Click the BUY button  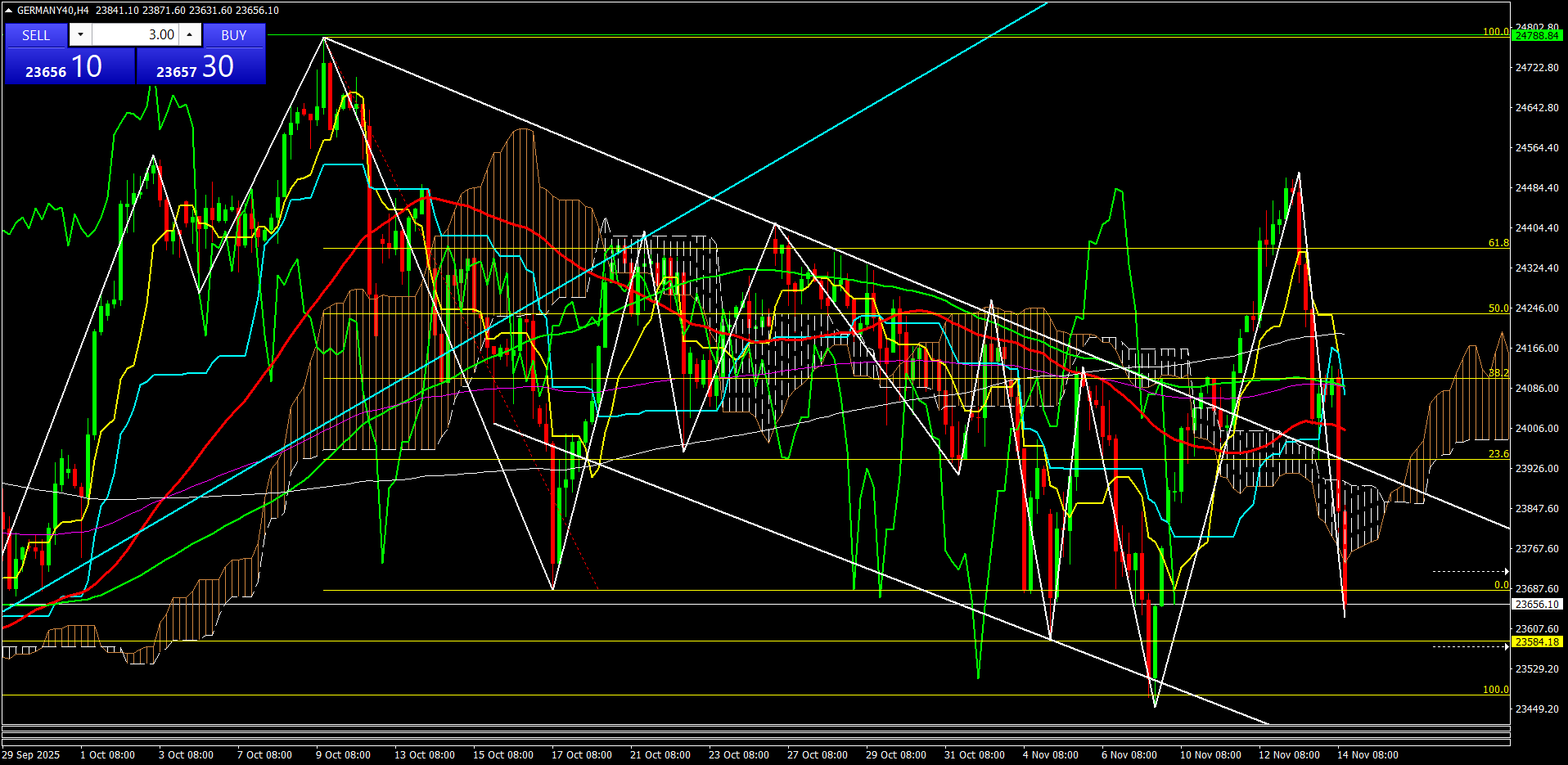tap(234, 35)
